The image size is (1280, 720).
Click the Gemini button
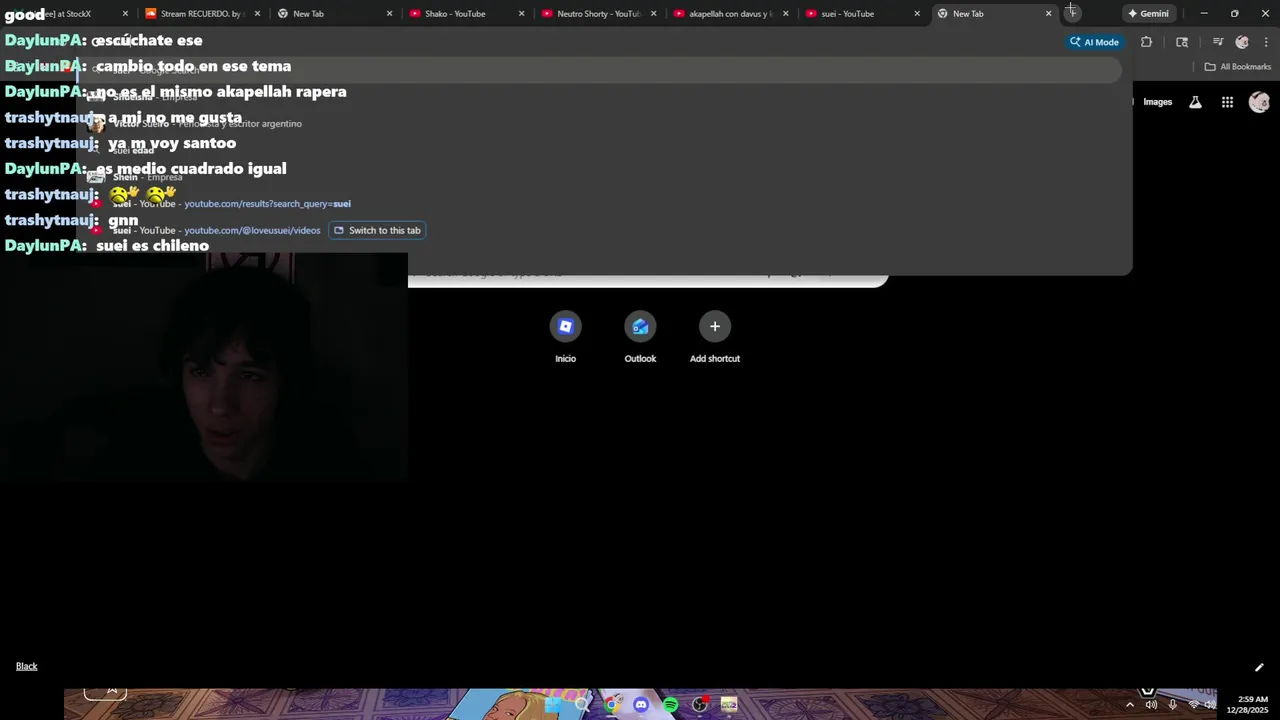tap(1148, 14)
